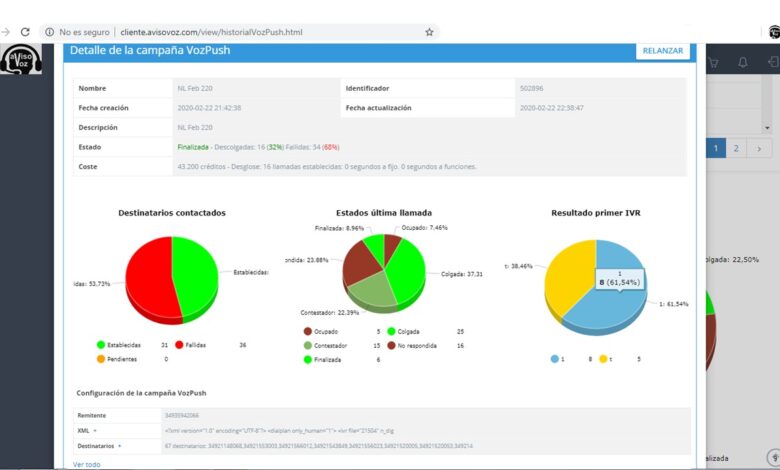The image size is (780, 470).
Task: Reload the page with the browser refresh icon
Action: (25, 32)
